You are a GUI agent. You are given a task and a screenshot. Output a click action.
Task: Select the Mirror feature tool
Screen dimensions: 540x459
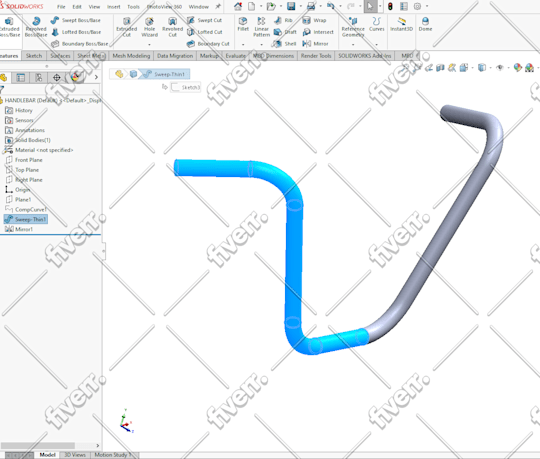point(315,44)
